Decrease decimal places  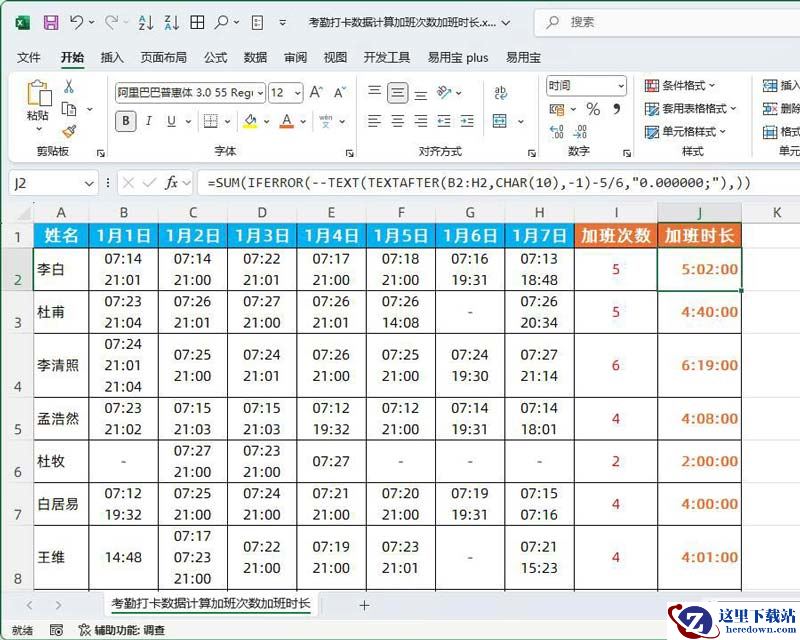tap(581, 132)
